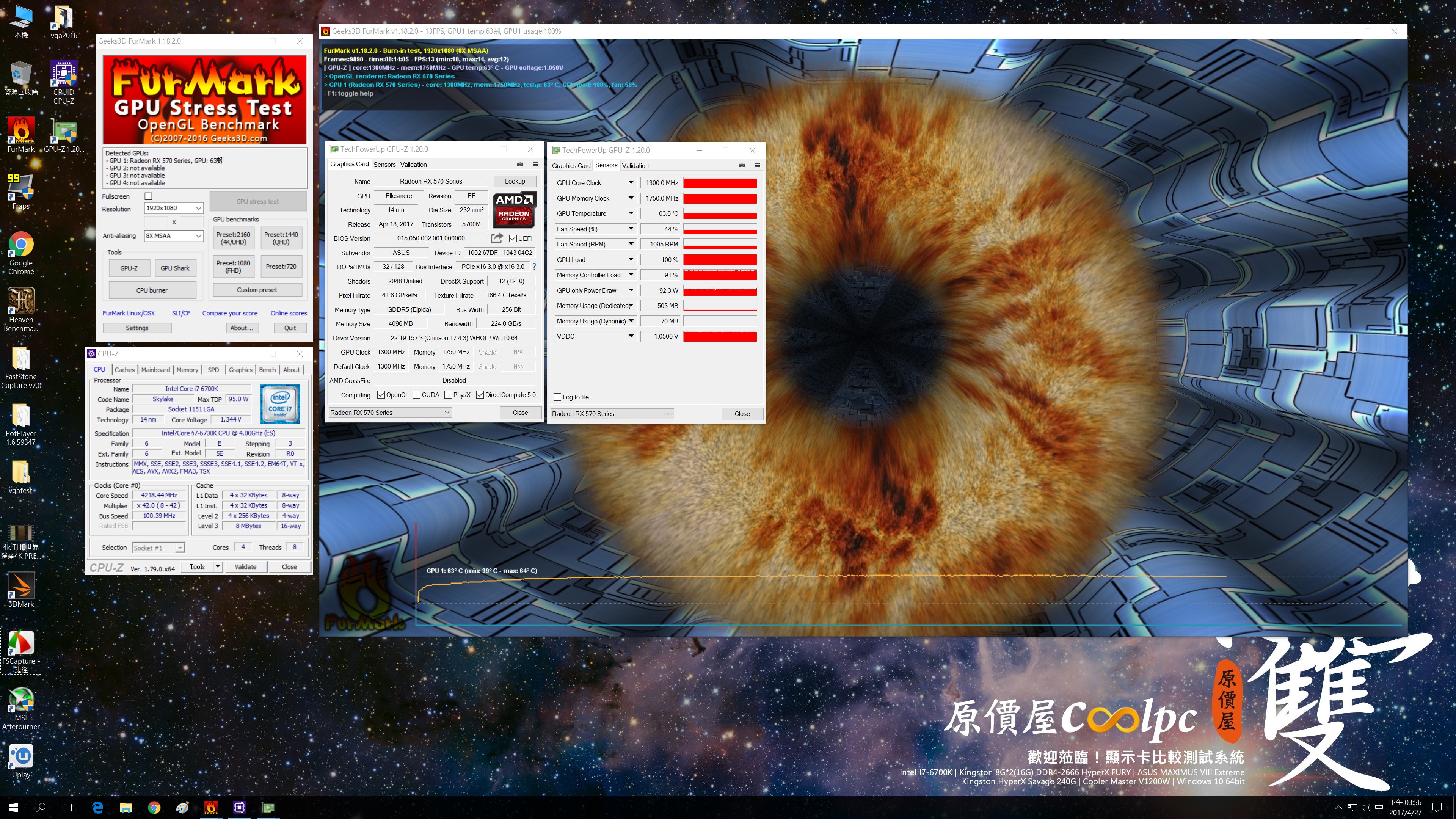Open the CPU-Z Tools dropdown arrow

[218, 567]
